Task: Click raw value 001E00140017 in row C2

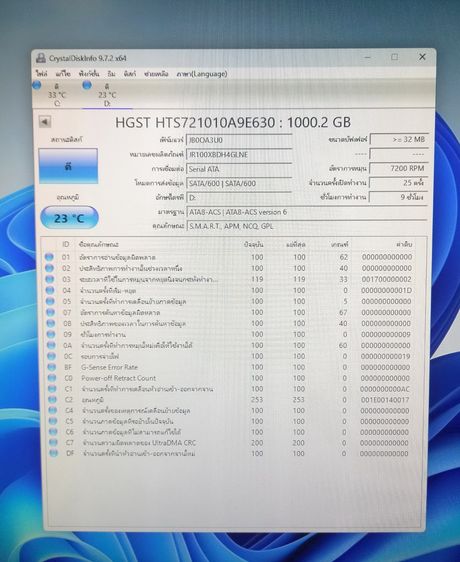Action: [x=385, y=400]
